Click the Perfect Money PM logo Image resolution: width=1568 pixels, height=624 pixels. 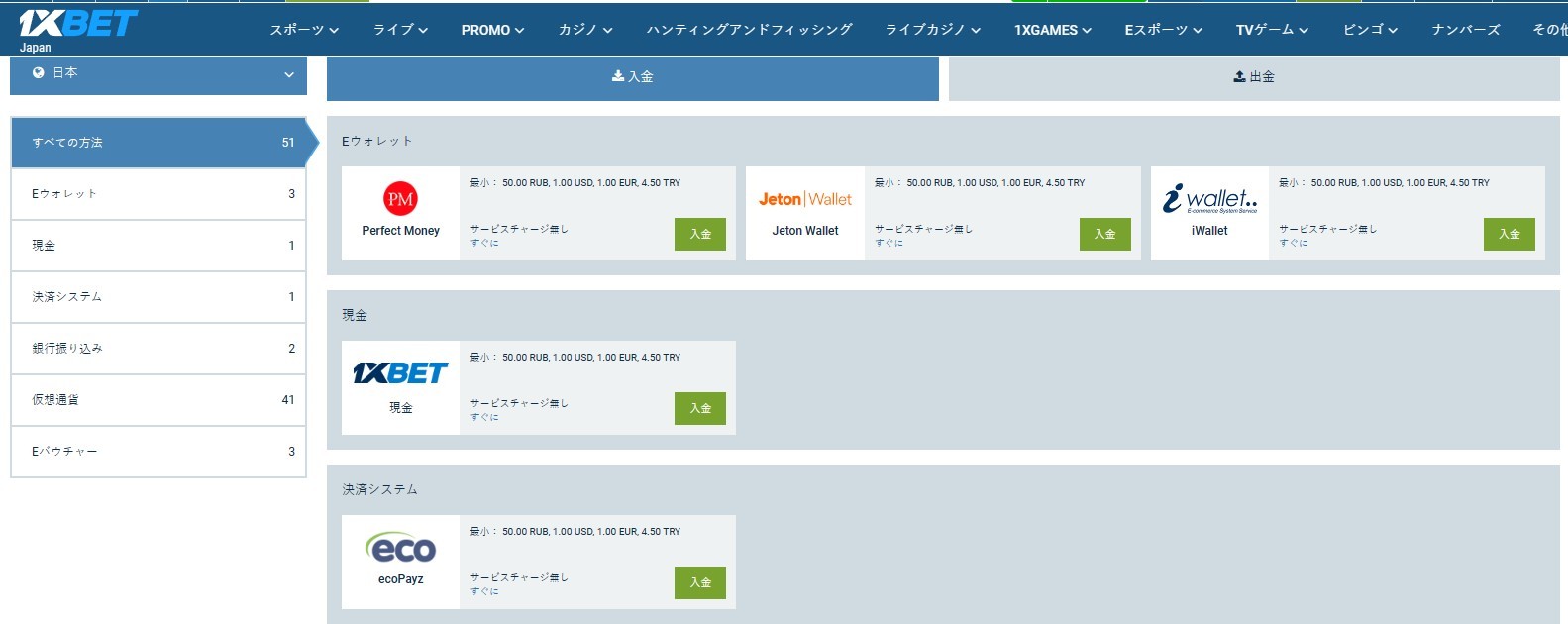pyautogui.click(x=400, y=199)
